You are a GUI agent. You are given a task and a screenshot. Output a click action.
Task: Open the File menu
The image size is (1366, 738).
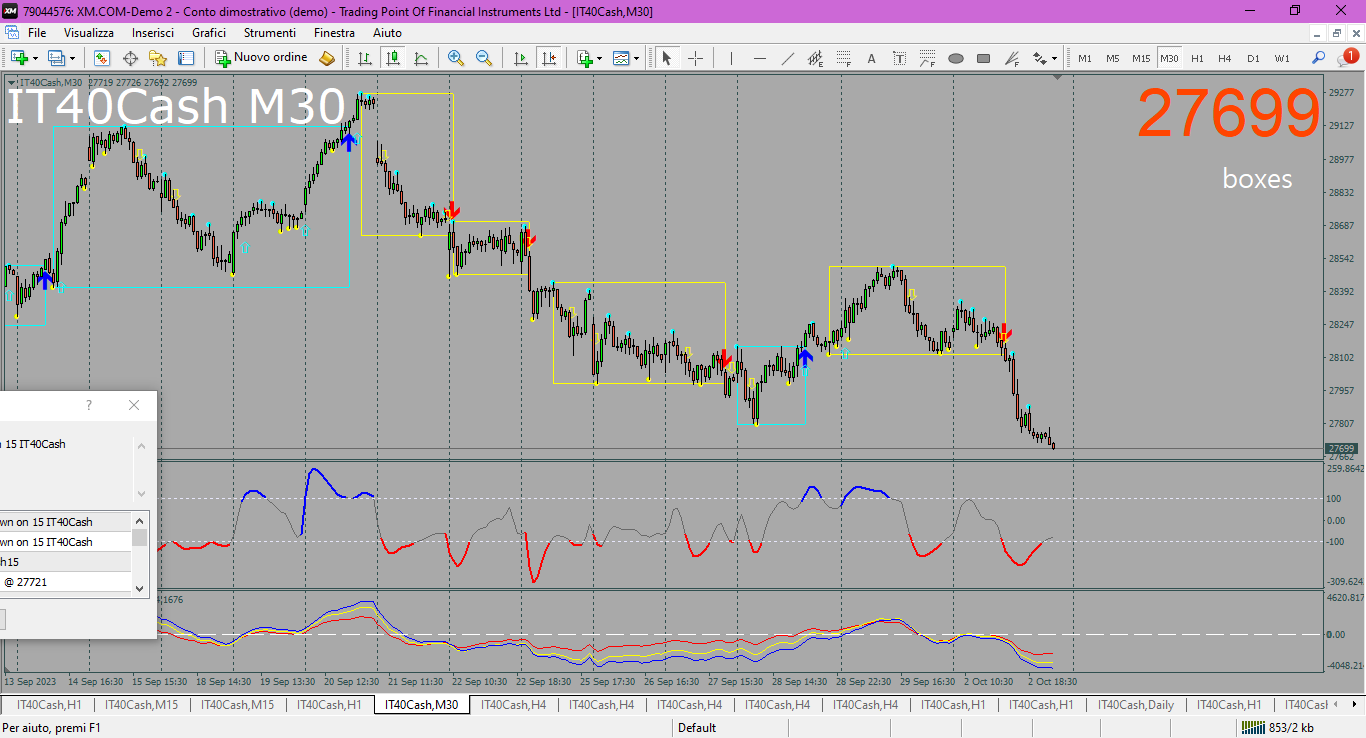point(37,33)
